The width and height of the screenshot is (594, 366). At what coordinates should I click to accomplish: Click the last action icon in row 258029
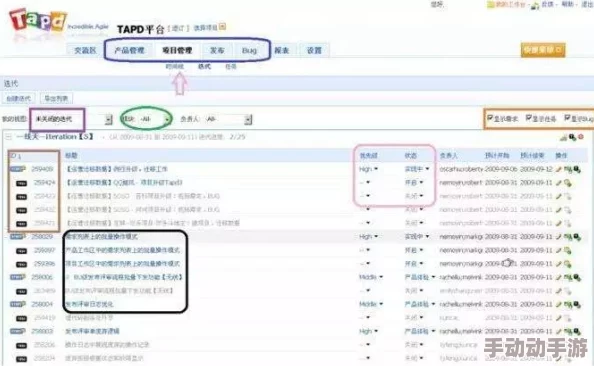click(x=577, y=237)
